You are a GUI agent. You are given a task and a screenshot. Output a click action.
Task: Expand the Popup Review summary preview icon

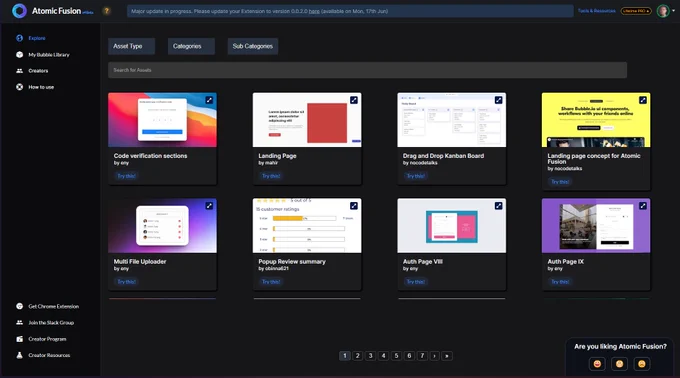tap(354, 206)
